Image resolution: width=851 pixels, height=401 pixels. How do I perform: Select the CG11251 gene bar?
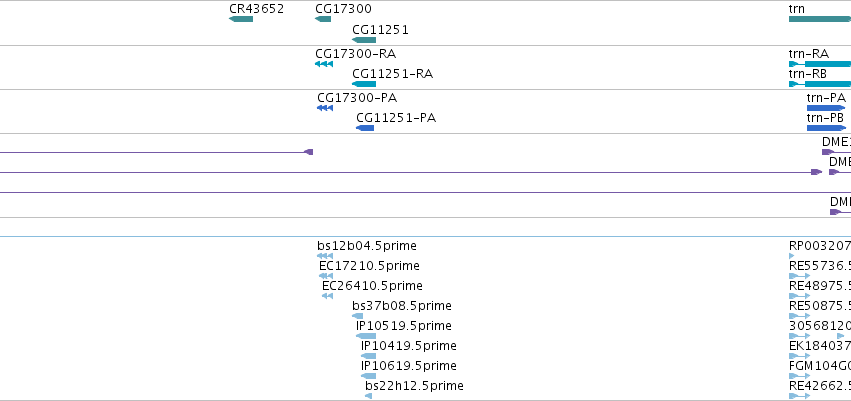pos(364,40)
